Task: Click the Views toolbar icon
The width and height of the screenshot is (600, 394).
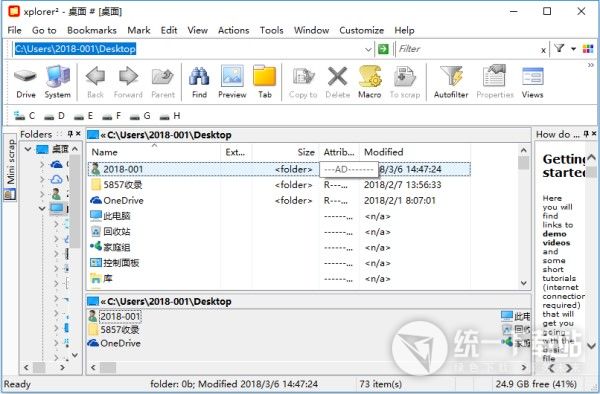Action: (532, 82)
